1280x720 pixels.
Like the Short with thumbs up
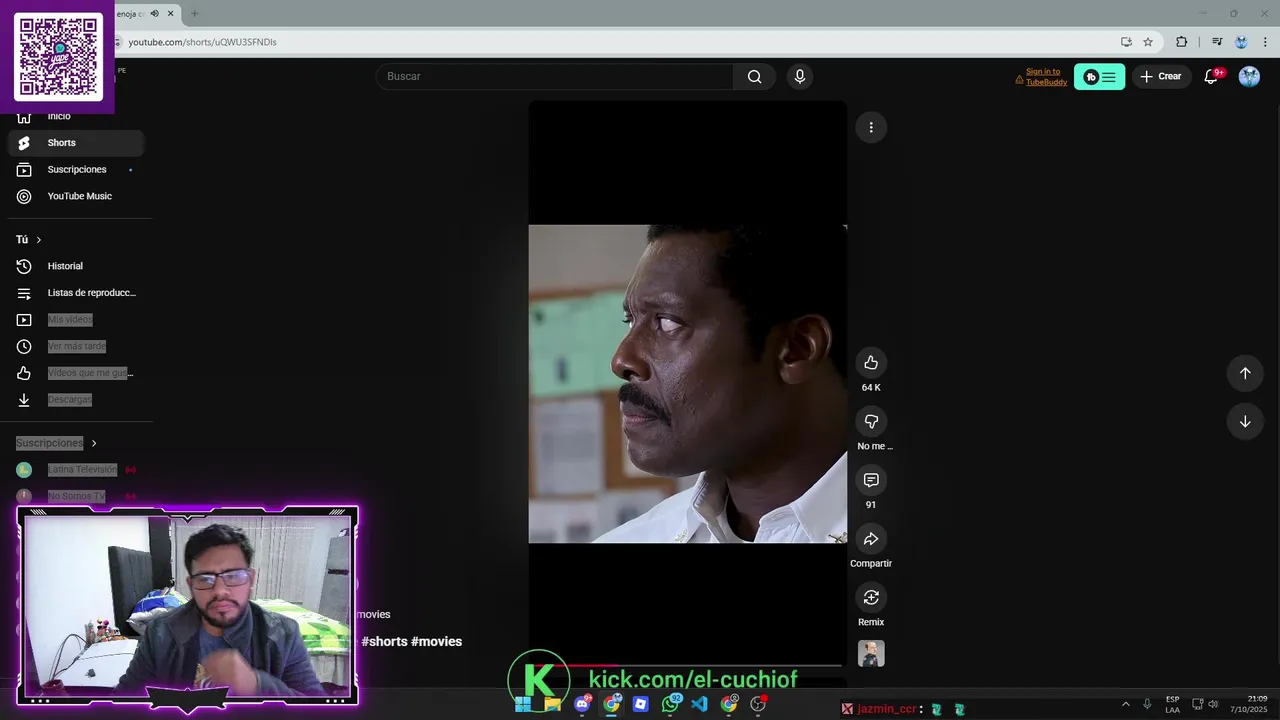(x=871, y=362)
